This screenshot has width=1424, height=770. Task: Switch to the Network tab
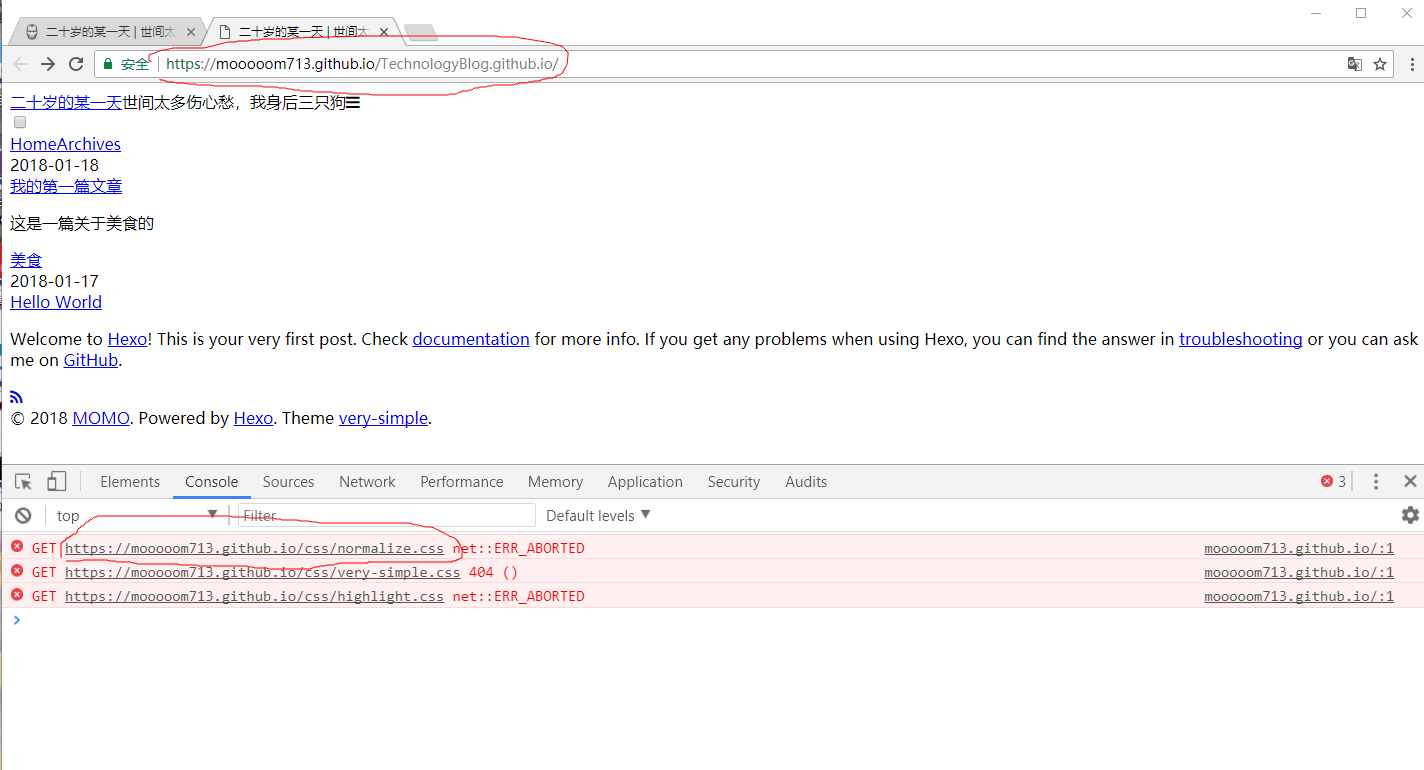pyautogui.click(x=367, y=482)
